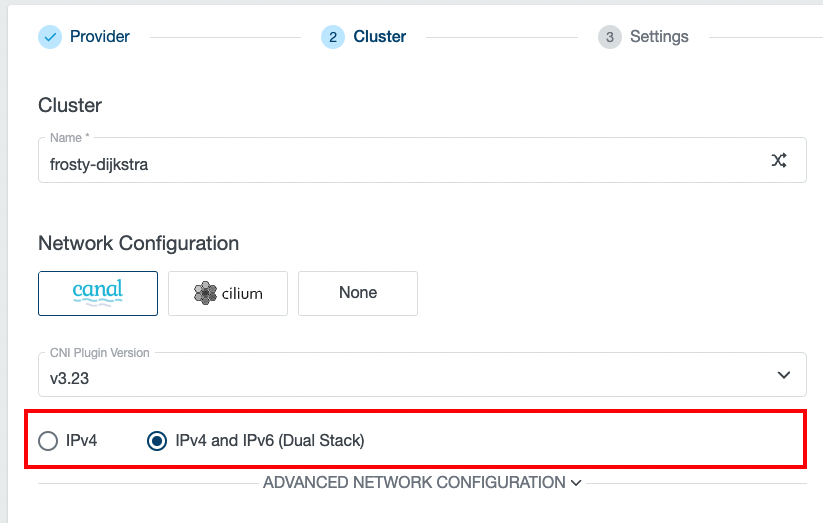Click the chevron arrow beside v3.23
The image size is (823, 523).
784,375
